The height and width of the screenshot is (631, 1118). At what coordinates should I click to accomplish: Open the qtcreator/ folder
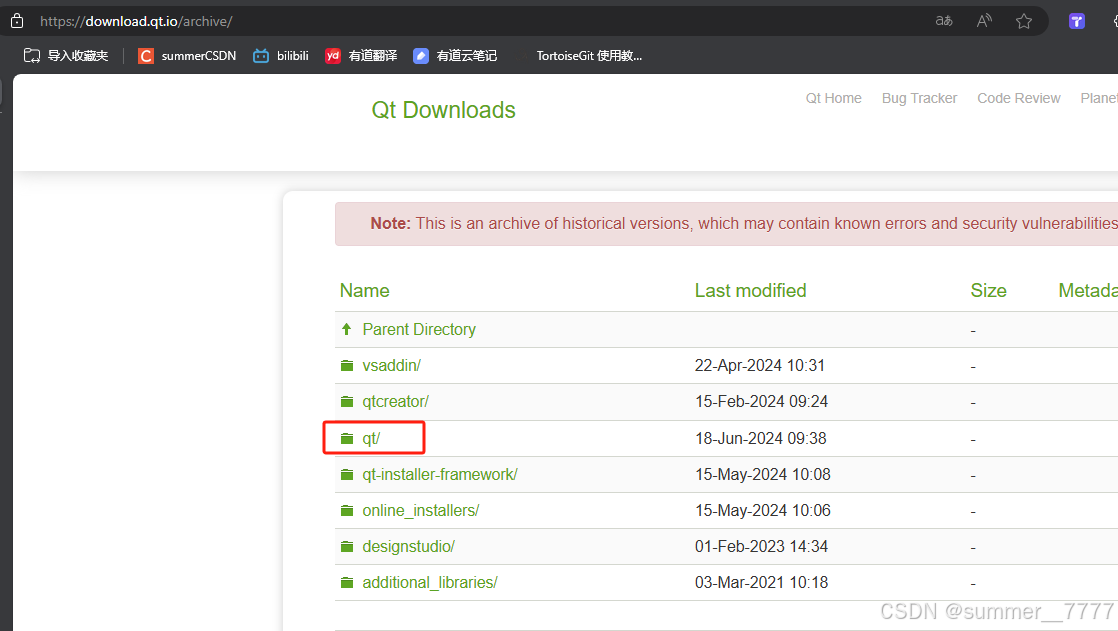[395, 402]
